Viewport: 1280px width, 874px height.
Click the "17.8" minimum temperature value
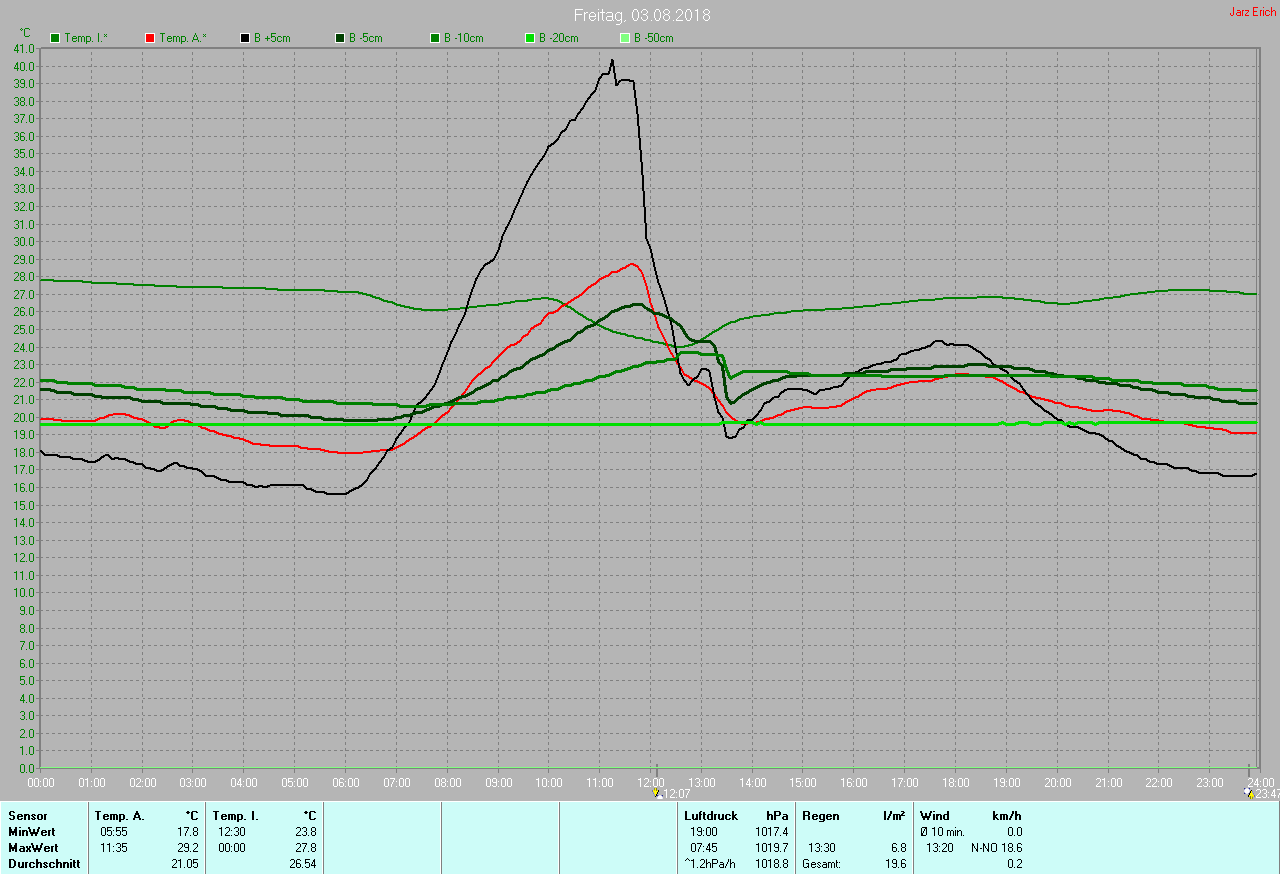(188, 832)
